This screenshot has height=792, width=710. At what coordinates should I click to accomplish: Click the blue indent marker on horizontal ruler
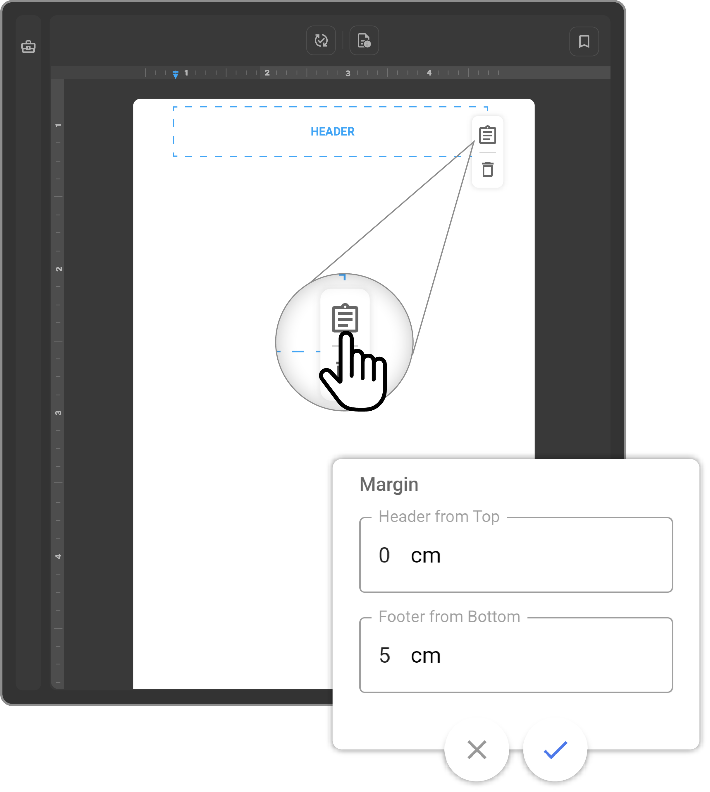176,75
